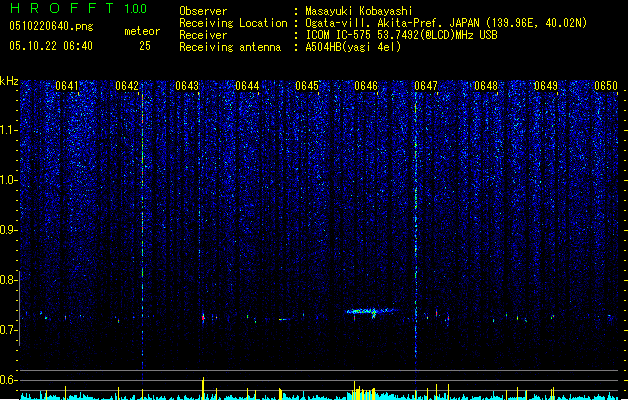Click the Ogata-vill. Akita-Pref. JAPAN location text
The image size is (629, 400).
click(446, 23)
